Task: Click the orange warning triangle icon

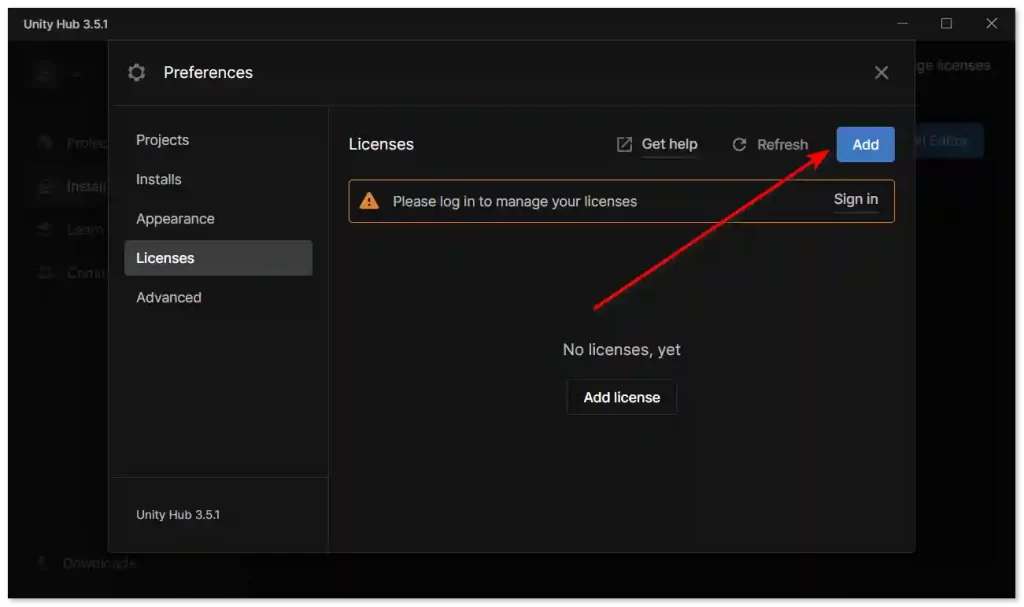Action: click(369, 201)
